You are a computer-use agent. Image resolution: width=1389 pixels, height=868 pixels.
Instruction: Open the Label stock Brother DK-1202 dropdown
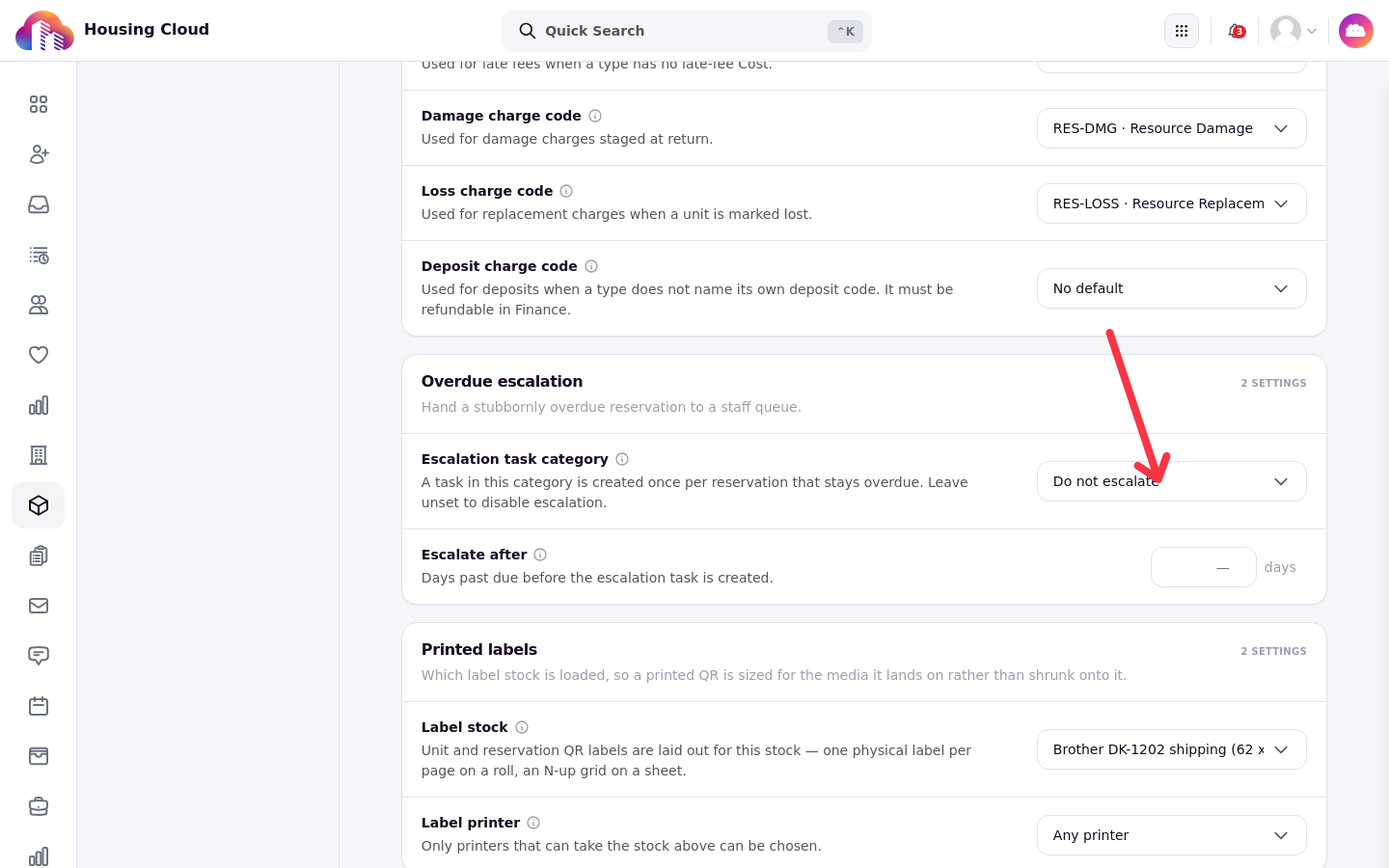pos(1172,749)
